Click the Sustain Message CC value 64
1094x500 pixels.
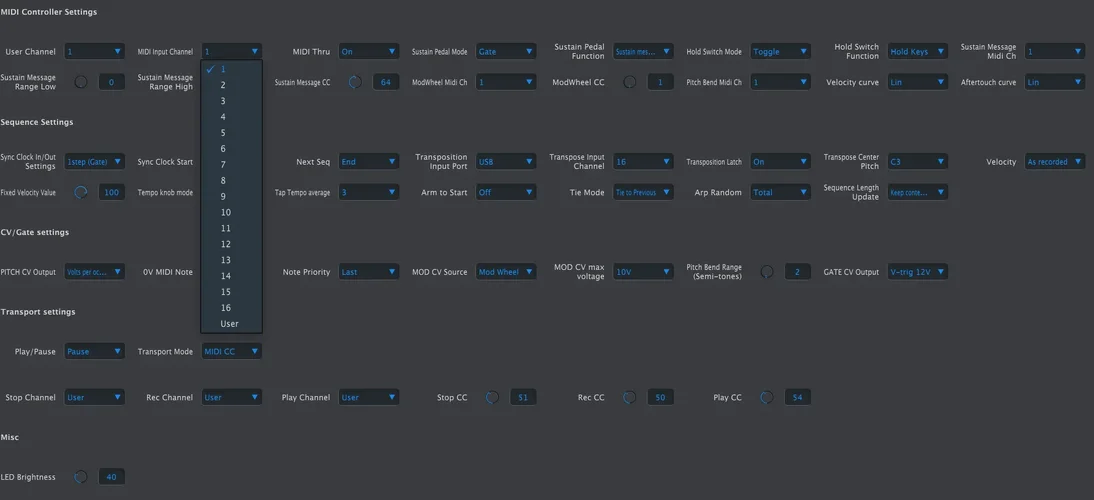[386, 82]
